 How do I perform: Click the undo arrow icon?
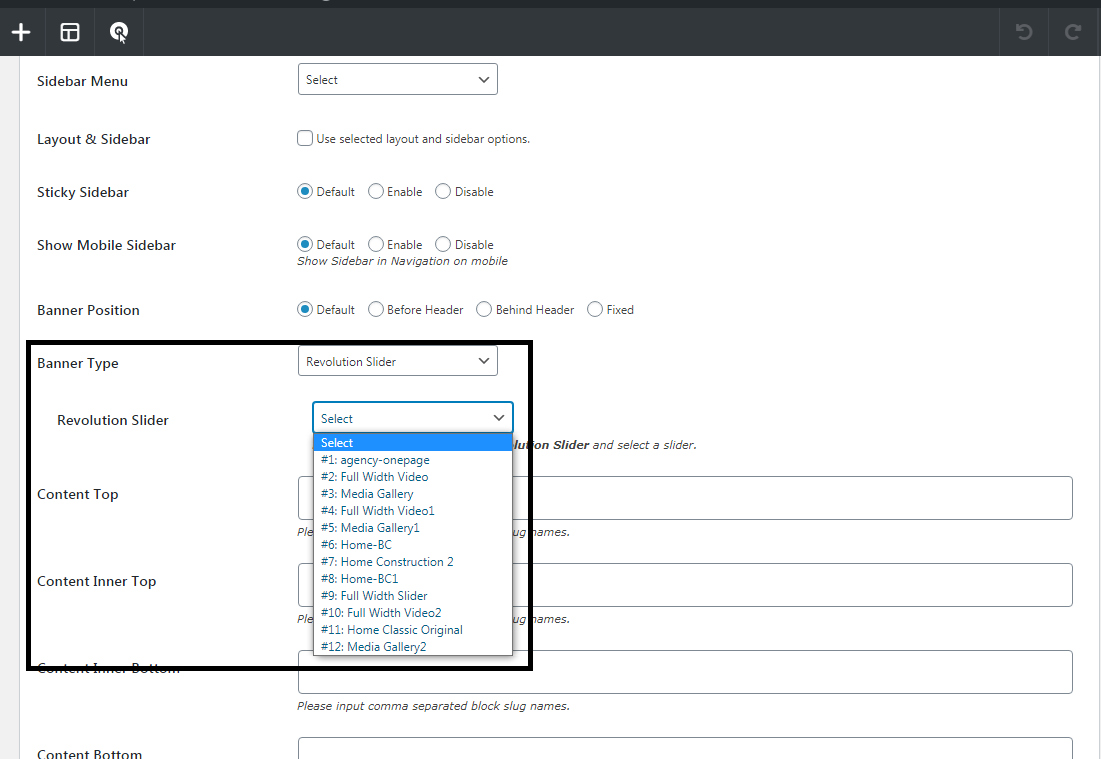(1024, 33)
